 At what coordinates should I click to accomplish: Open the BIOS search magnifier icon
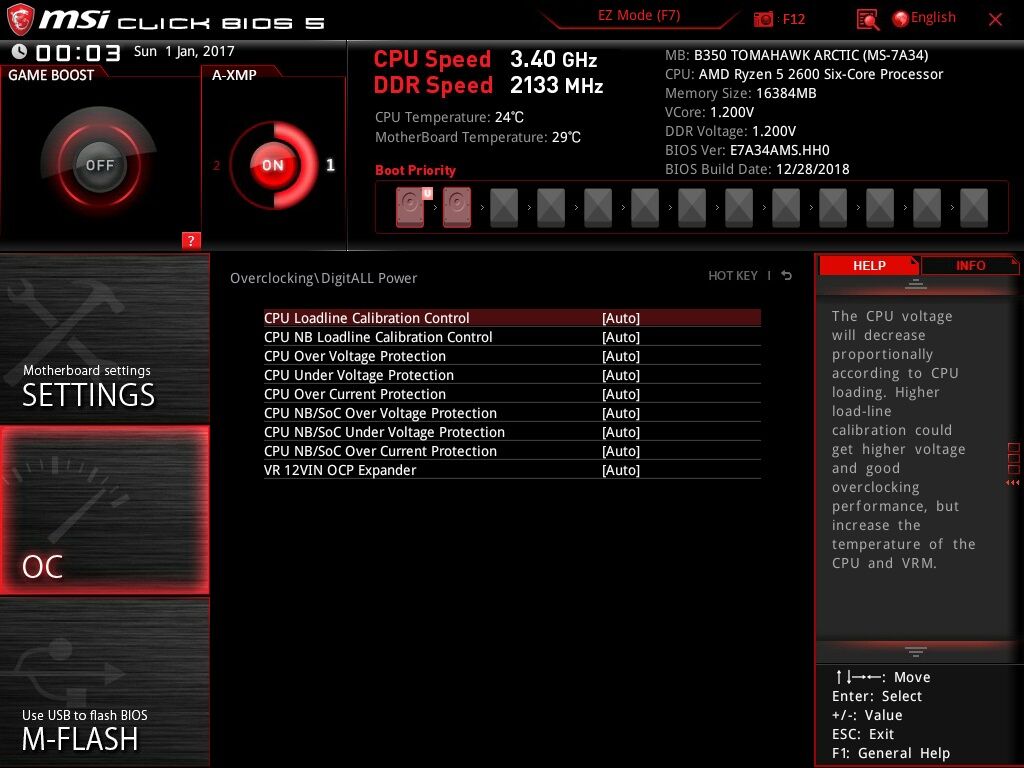point(867,20)
